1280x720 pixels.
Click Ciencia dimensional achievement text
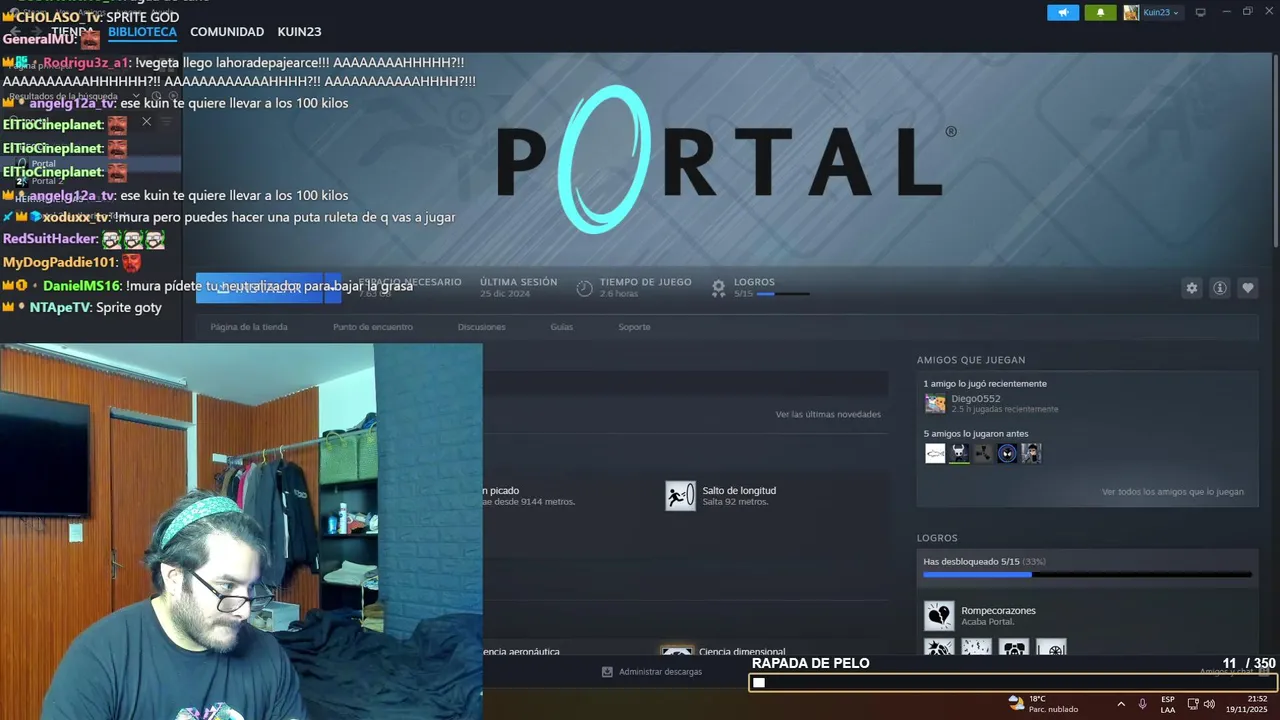point(742,651)
